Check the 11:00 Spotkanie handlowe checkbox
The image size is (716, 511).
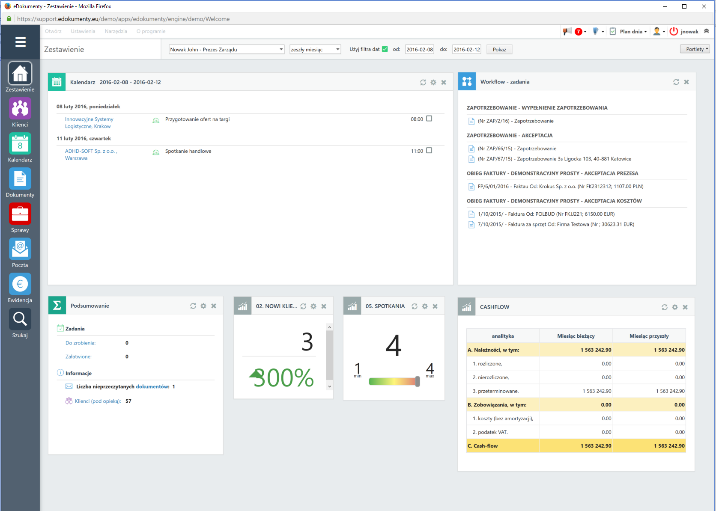(429, 151)
